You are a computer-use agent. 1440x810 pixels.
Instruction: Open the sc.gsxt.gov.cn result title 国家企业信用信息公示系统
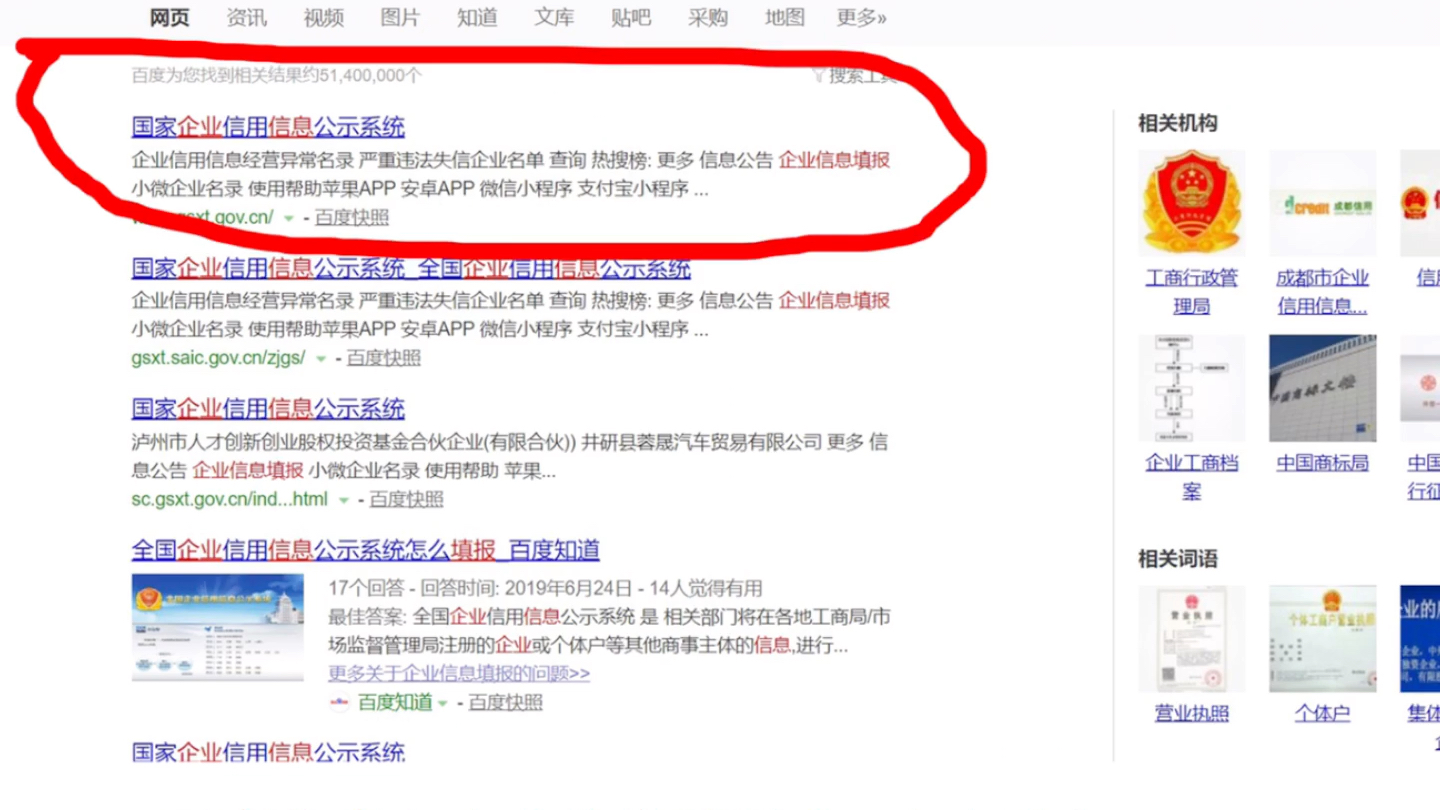(268, 408)
